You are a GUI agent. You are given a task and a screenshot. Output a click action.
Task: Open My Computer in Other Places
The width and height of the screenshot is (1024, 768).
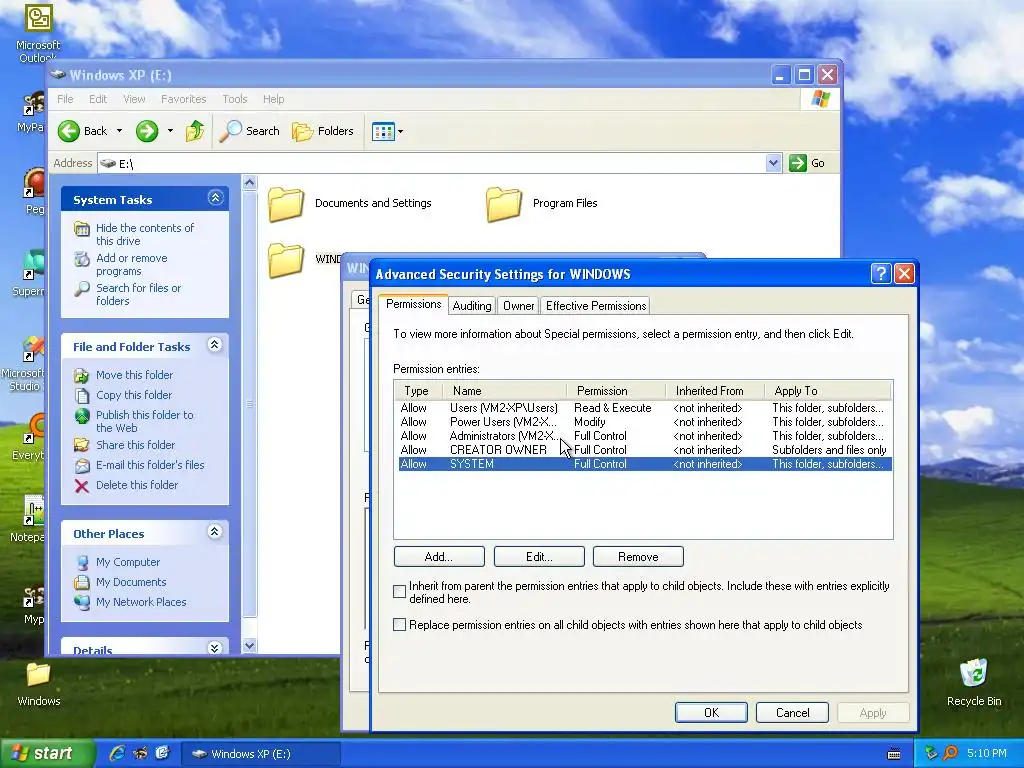[x=127, y=562]
